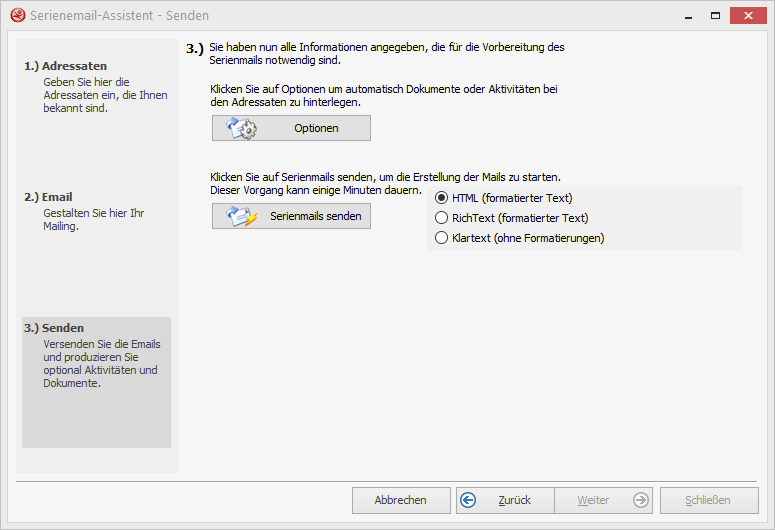Jump to step 1.) Adressaten in the sidebar
Image resolution: width=775 pixels, height=530 pixels.
(x=66, y=66)
